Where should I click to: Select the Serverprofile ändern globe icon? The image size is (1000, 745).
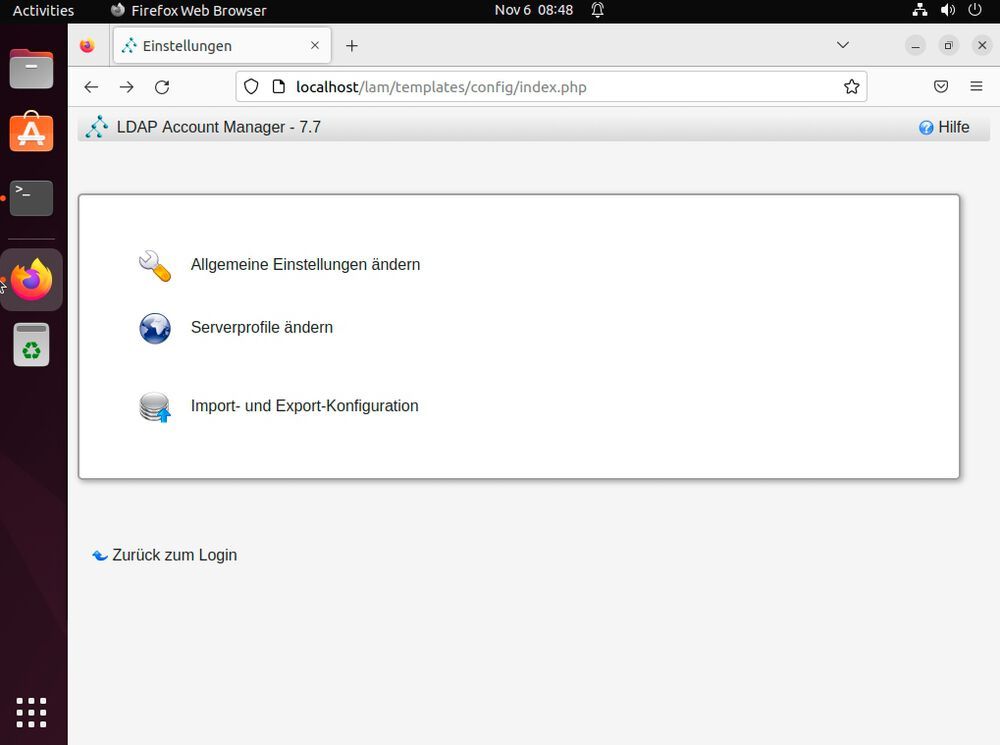click(x=154, y=327)
